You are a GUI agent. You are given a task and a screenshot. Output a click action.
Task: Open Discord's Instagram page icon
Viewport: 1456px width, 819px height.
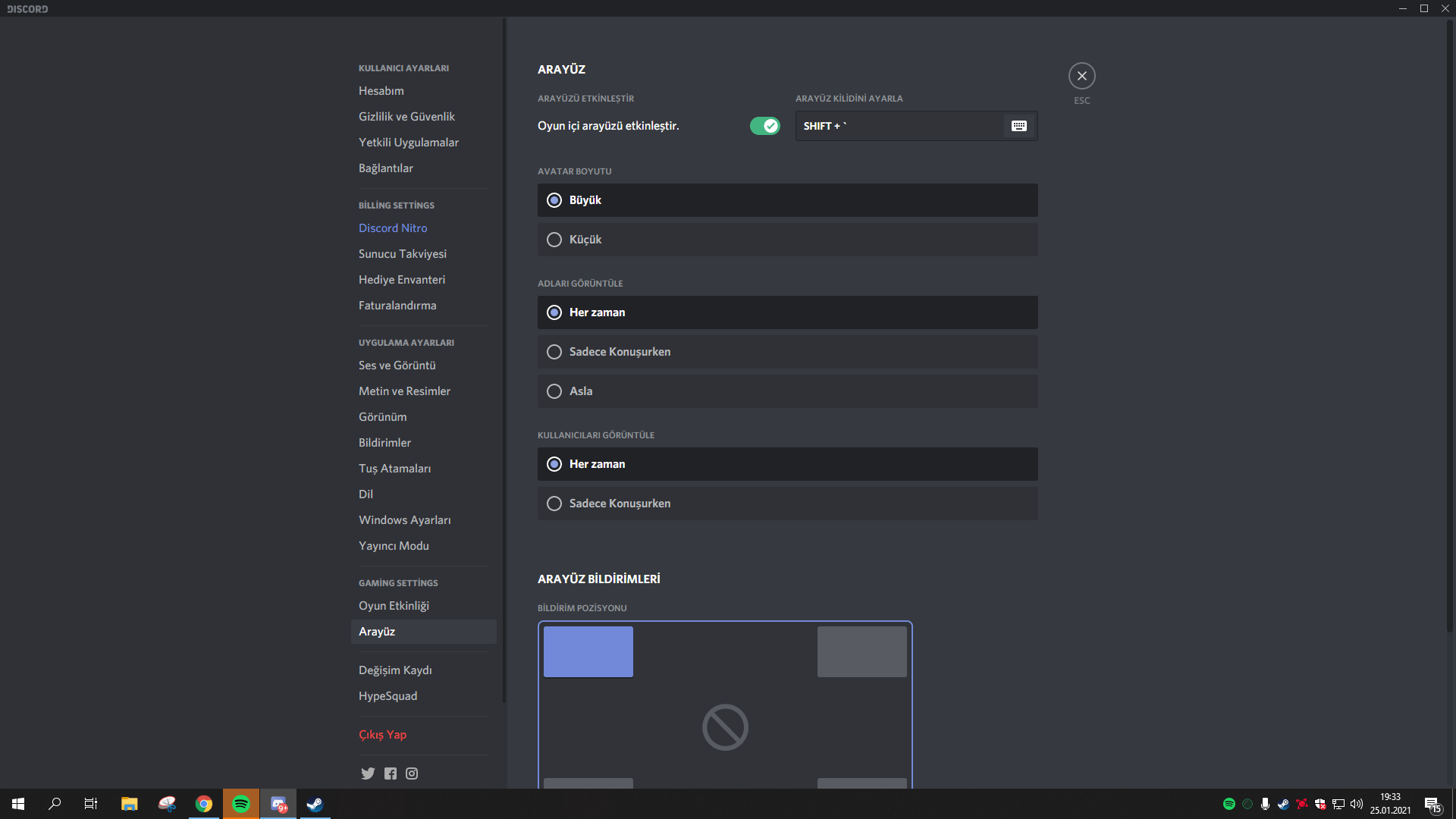(x=412, y=773)
